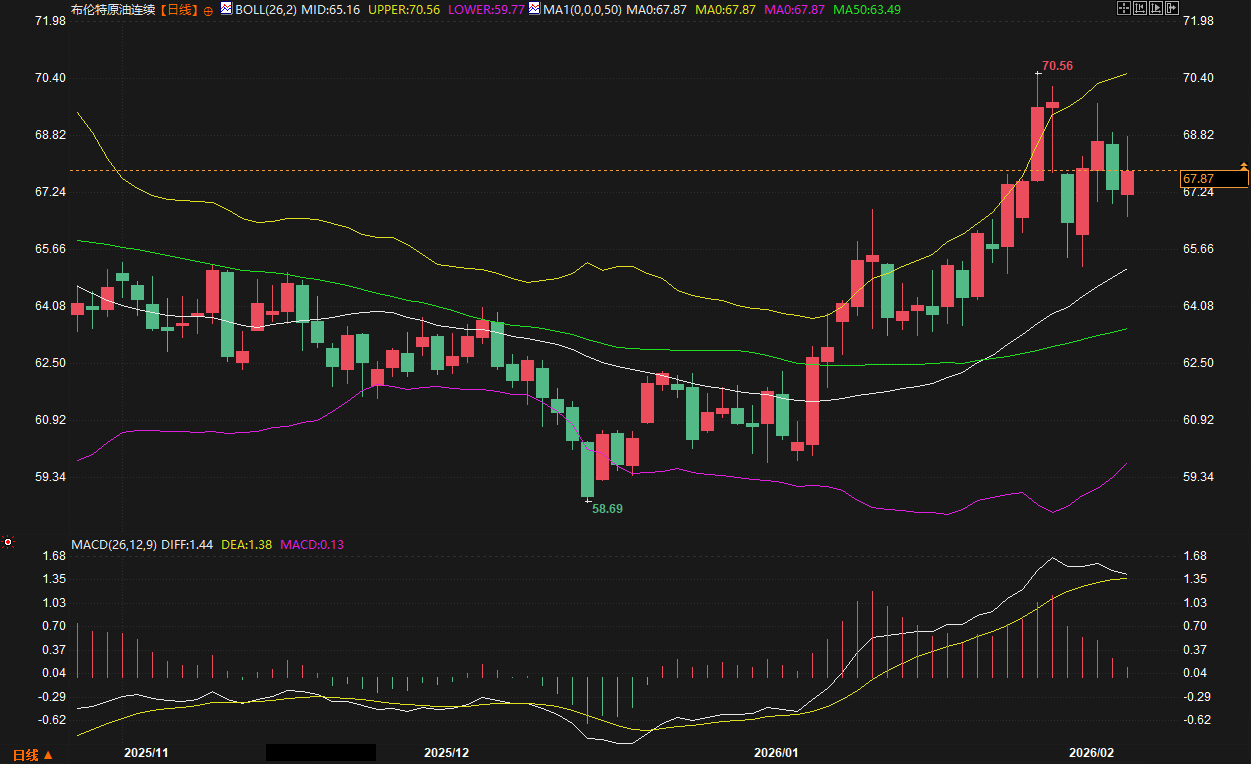Click the 70.56 high price marker
The height and width of the screenshot is (764, 1251).
coord(1057,66)
